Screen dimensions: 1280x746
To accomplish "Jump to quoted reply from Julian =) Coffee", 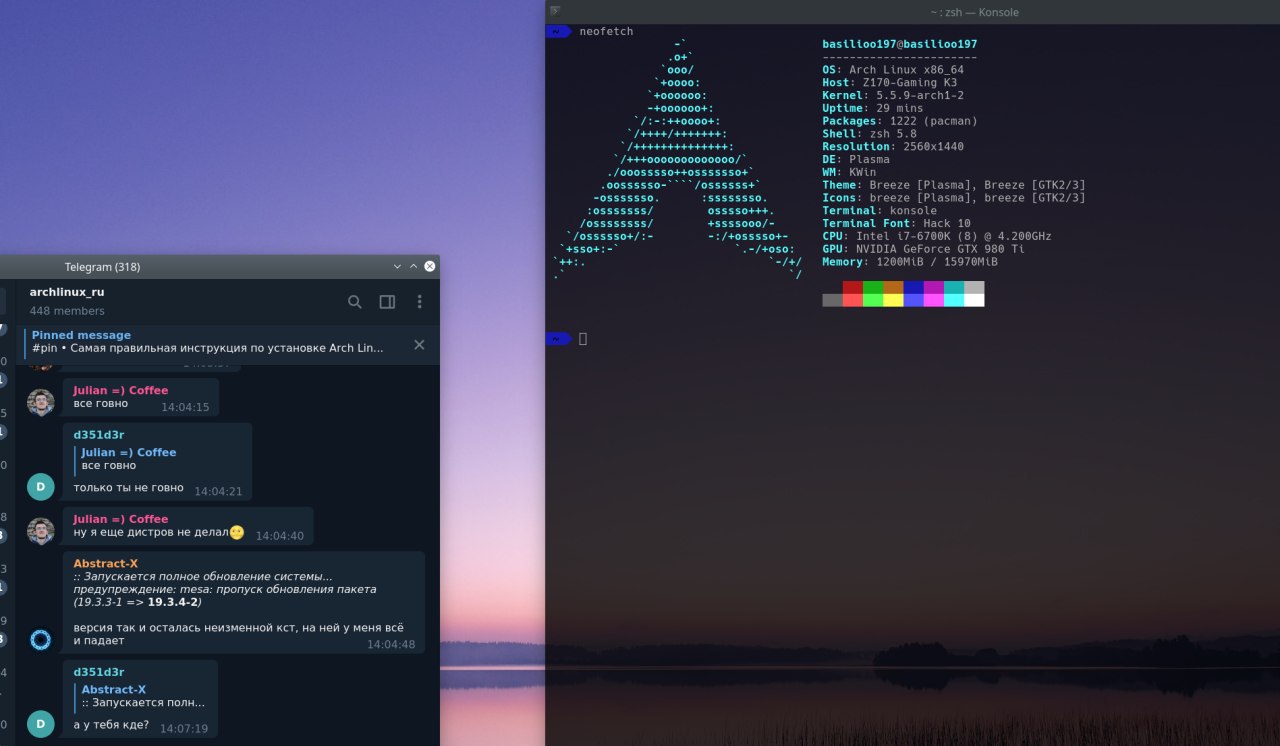I will 127,459.
